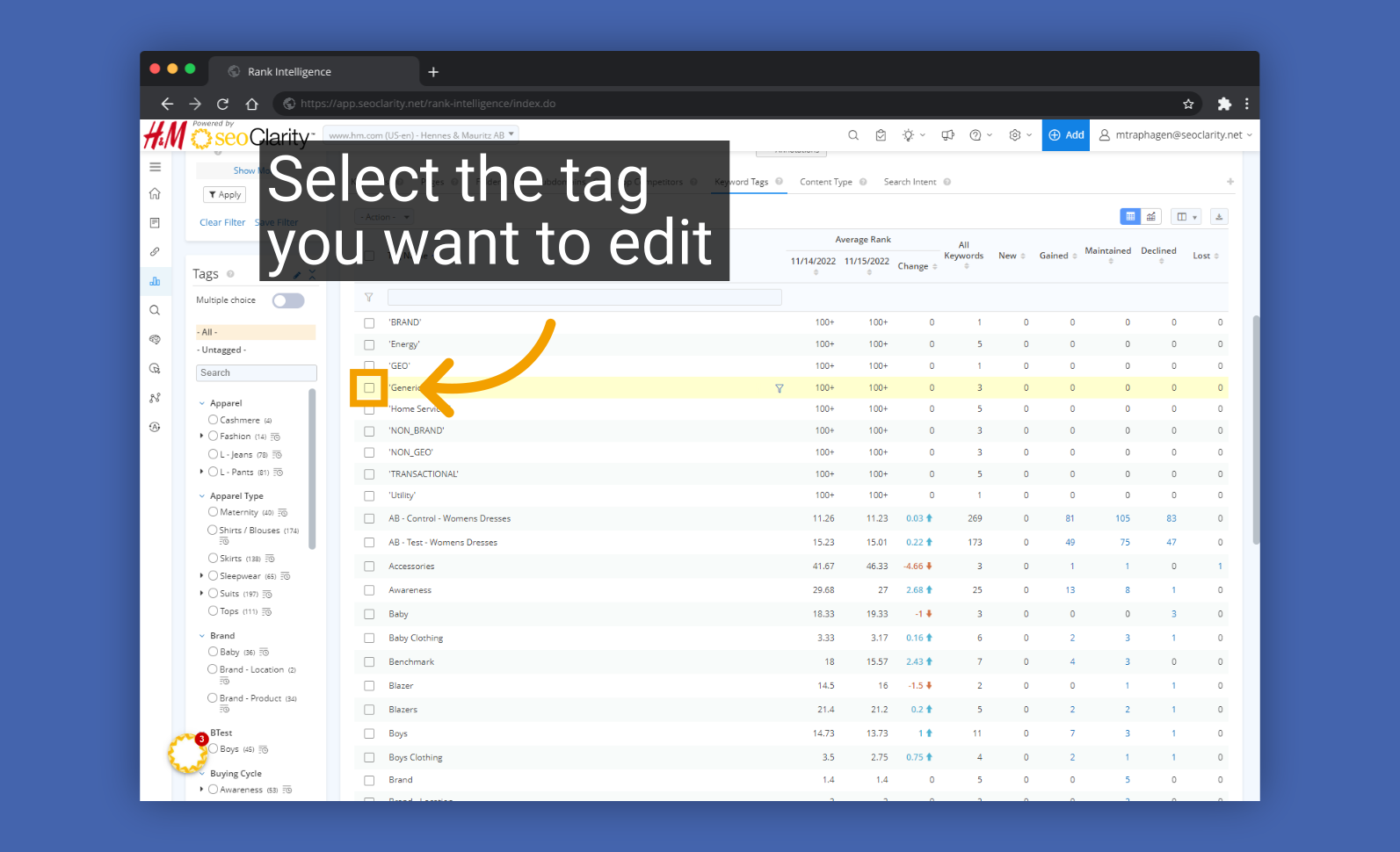Switch to the Search Intent tab

coord(910,182)
